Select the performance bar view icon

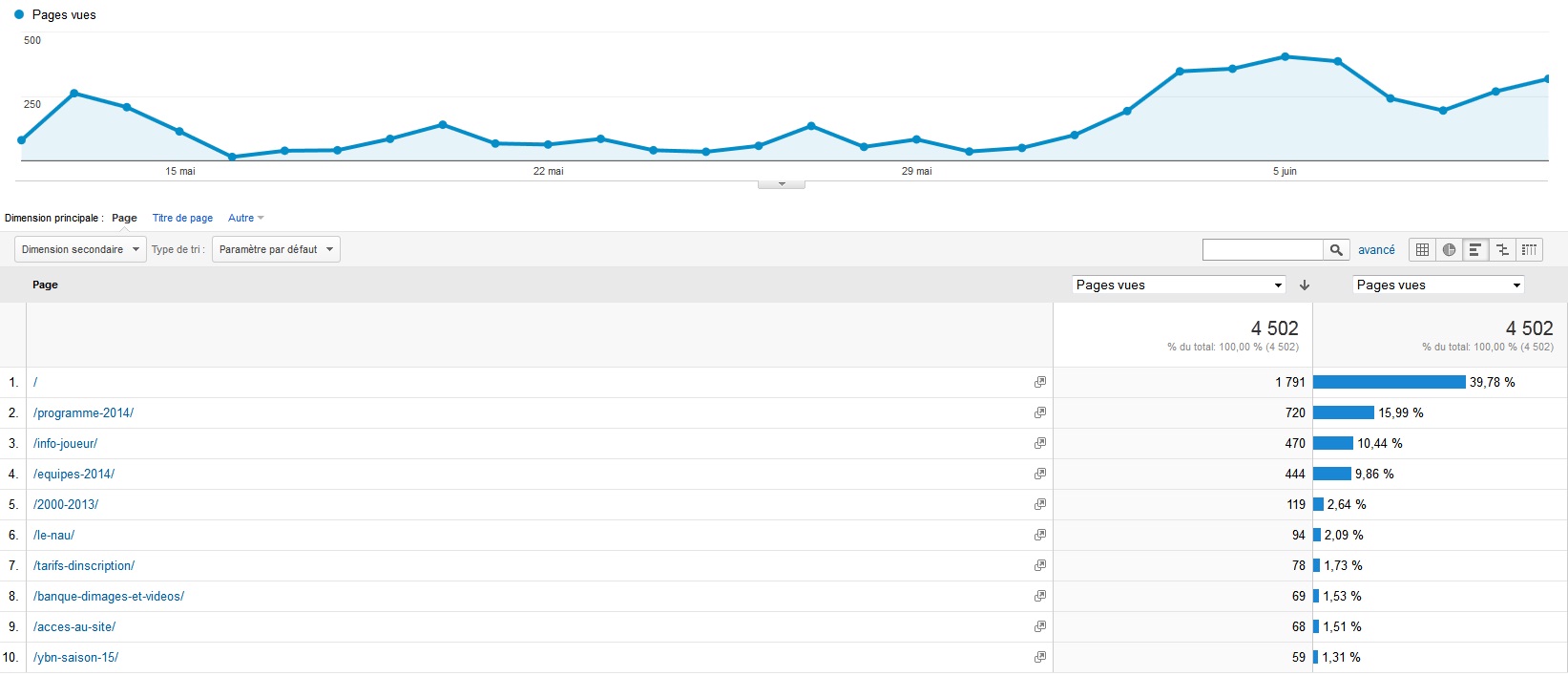point(1475,250)
